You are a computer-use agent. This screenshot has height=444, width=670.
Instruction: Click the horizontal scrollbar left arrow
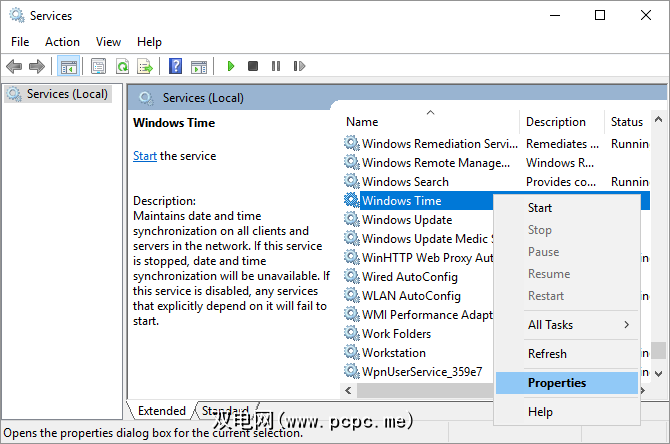pyautogui.click(x=349, y=390)
